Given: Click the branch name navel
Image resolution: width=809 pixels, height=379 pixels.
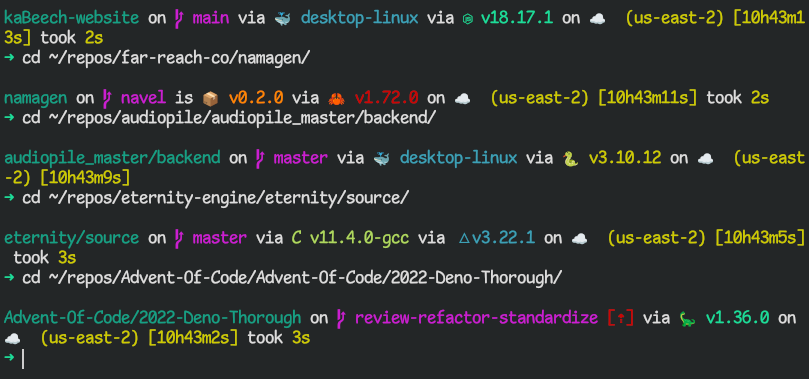Looking at the screenshot, I should (143, 97).
